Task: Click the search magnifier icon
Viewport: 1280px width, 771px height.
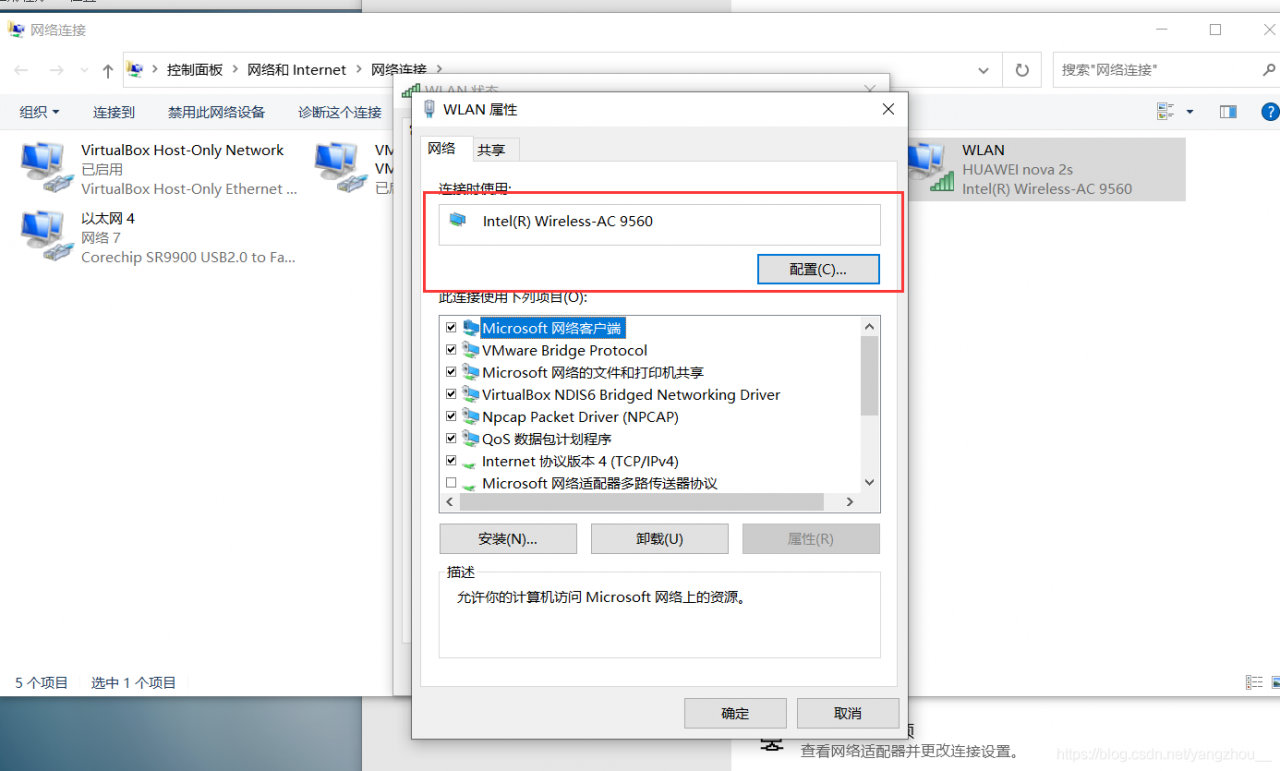Action: coord(1269,70)
